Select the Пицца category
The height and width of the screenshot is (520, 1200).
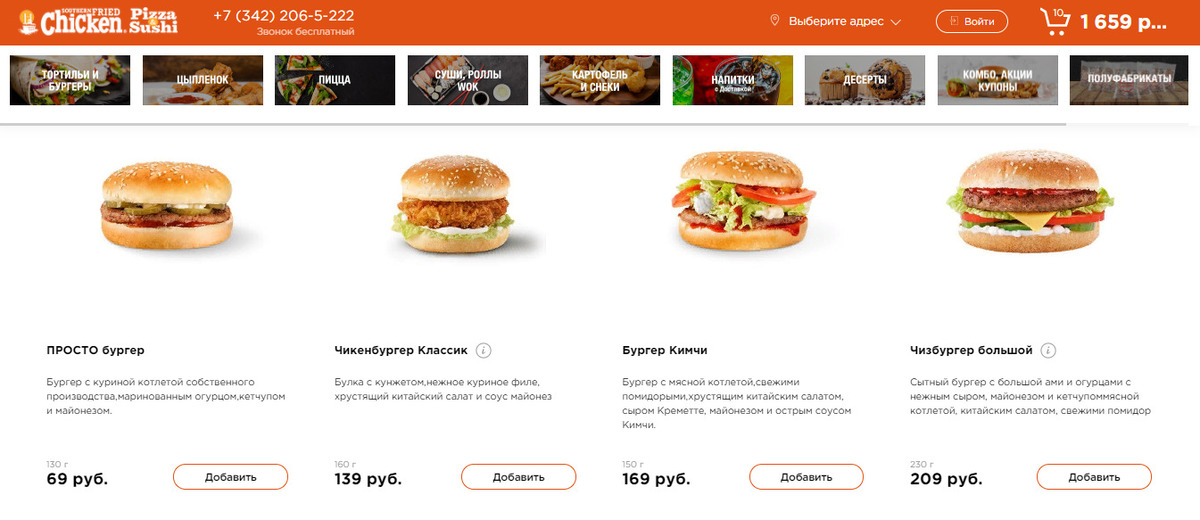click(335, 80)
